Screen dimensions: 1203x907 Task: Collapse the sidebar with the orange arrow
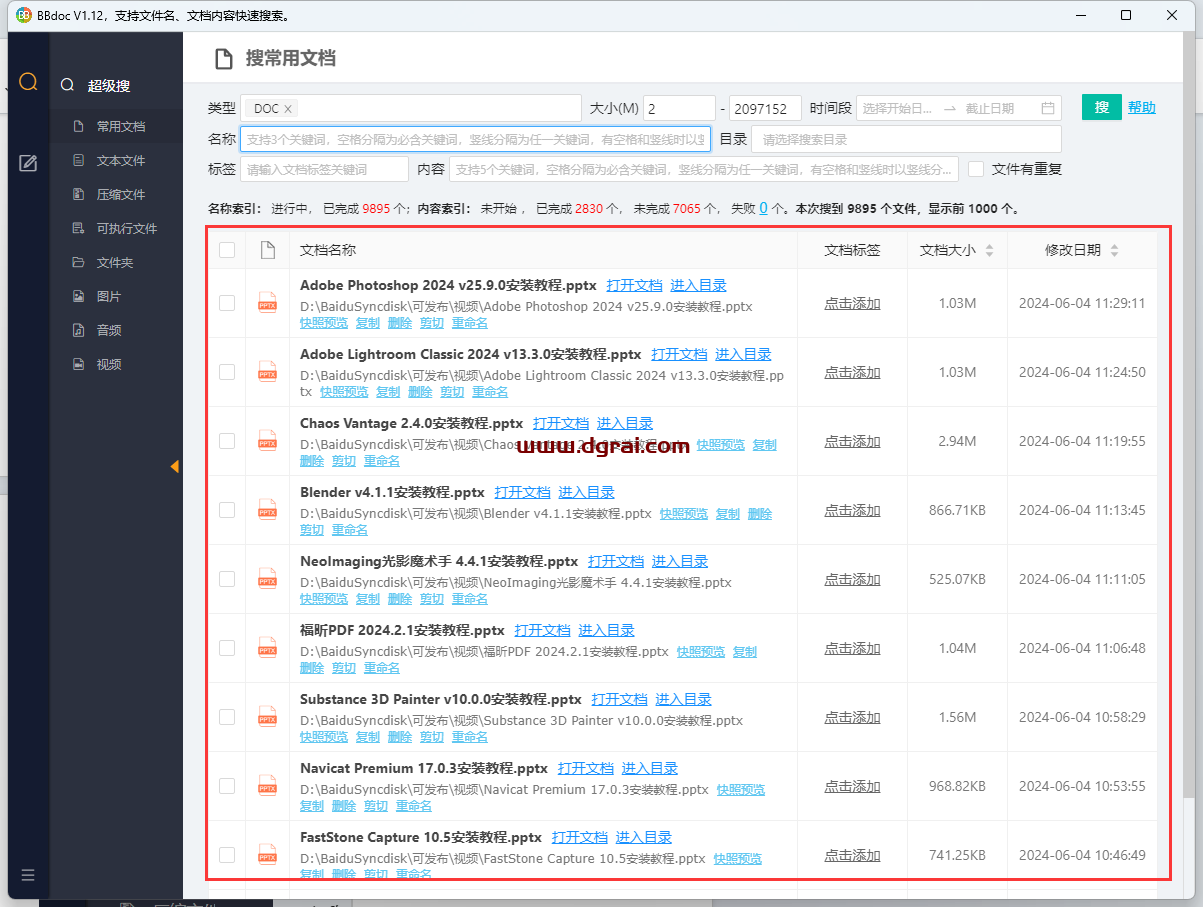coord(174,466)
